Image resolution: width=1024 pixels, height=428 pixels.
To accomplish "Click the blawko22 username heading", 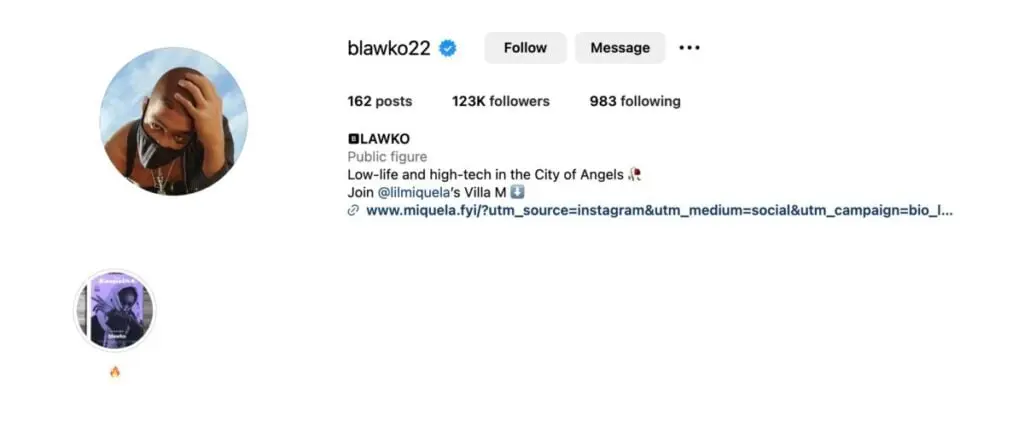I will click(x=389, y=48).
